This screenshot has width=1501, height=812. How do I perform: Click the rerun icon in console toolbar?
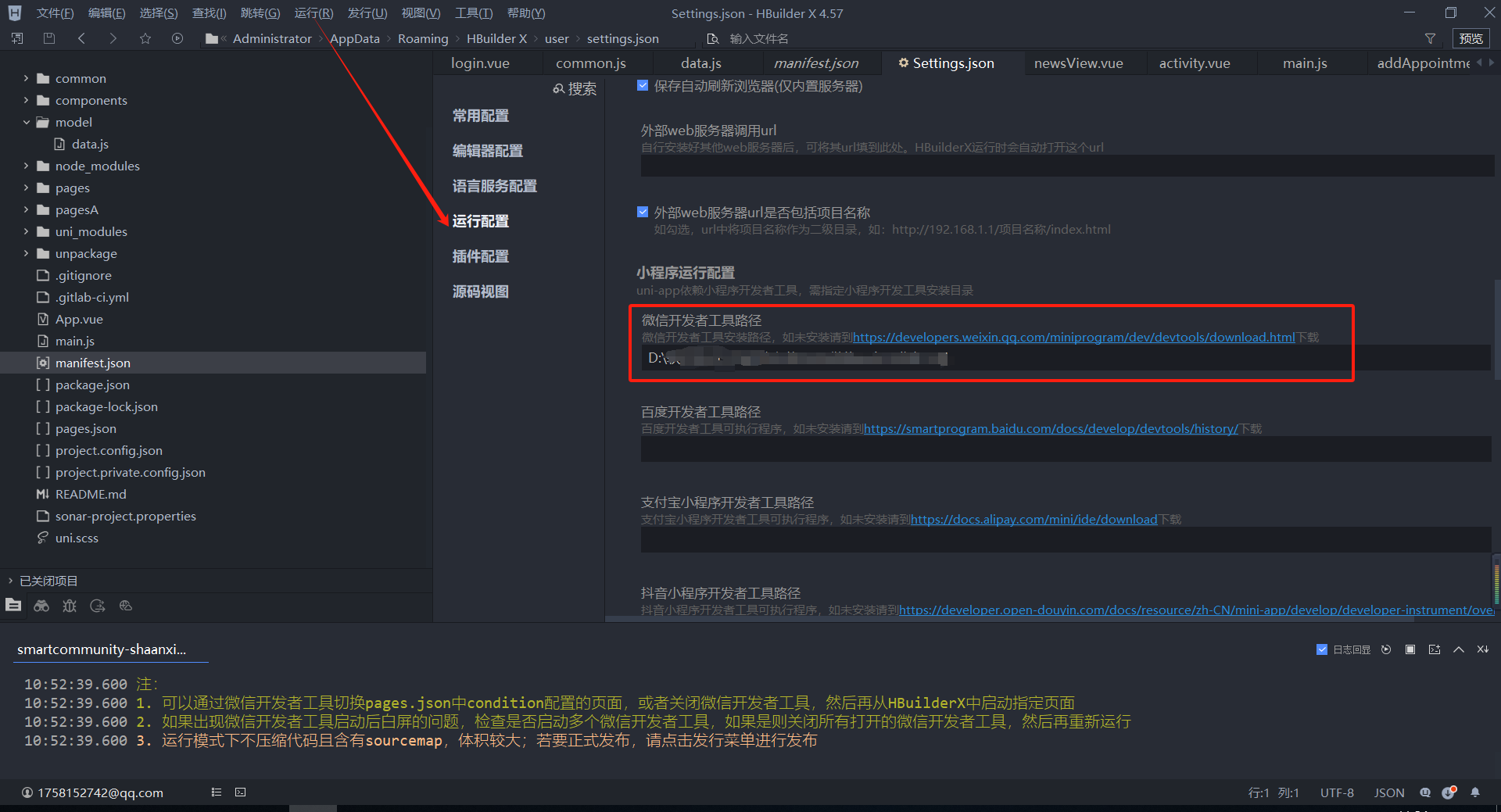[1386, 649]
